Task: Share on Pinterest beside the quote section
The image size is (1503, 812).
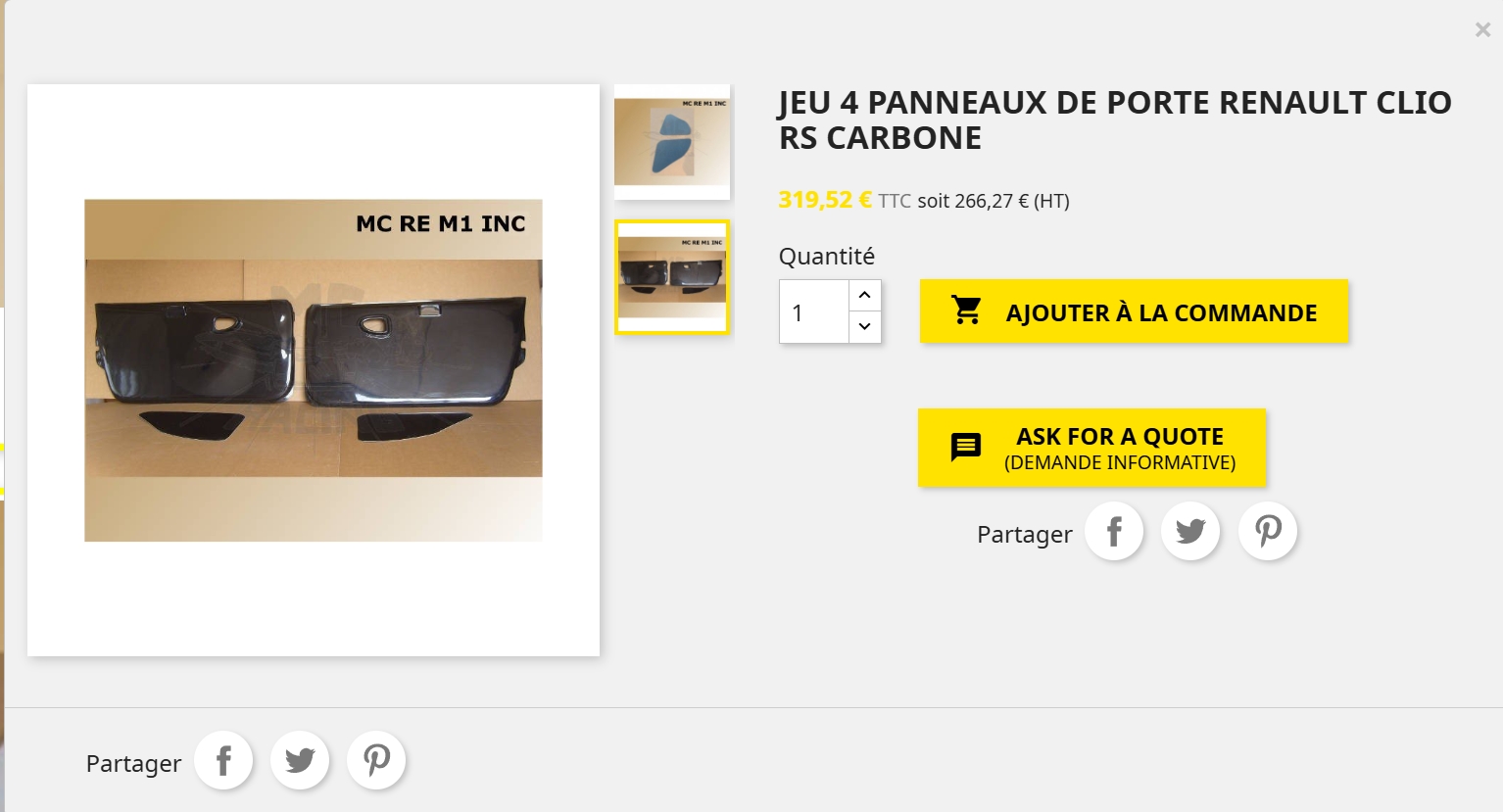Action: coord(1268,531)
